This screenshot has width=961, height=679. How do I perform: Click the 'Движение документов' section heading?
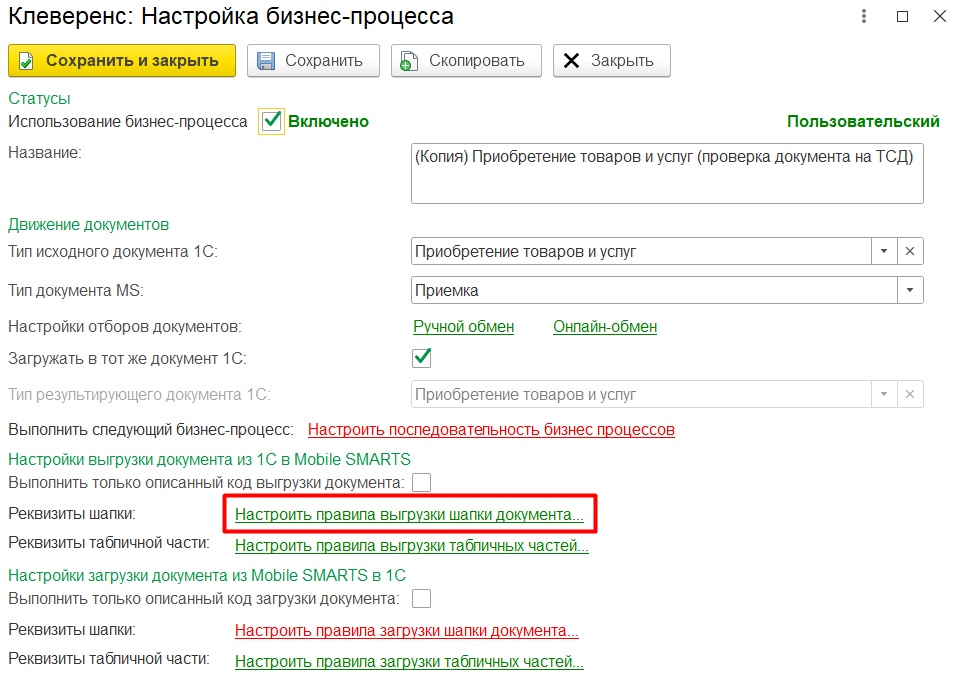[x=88, y=224]
